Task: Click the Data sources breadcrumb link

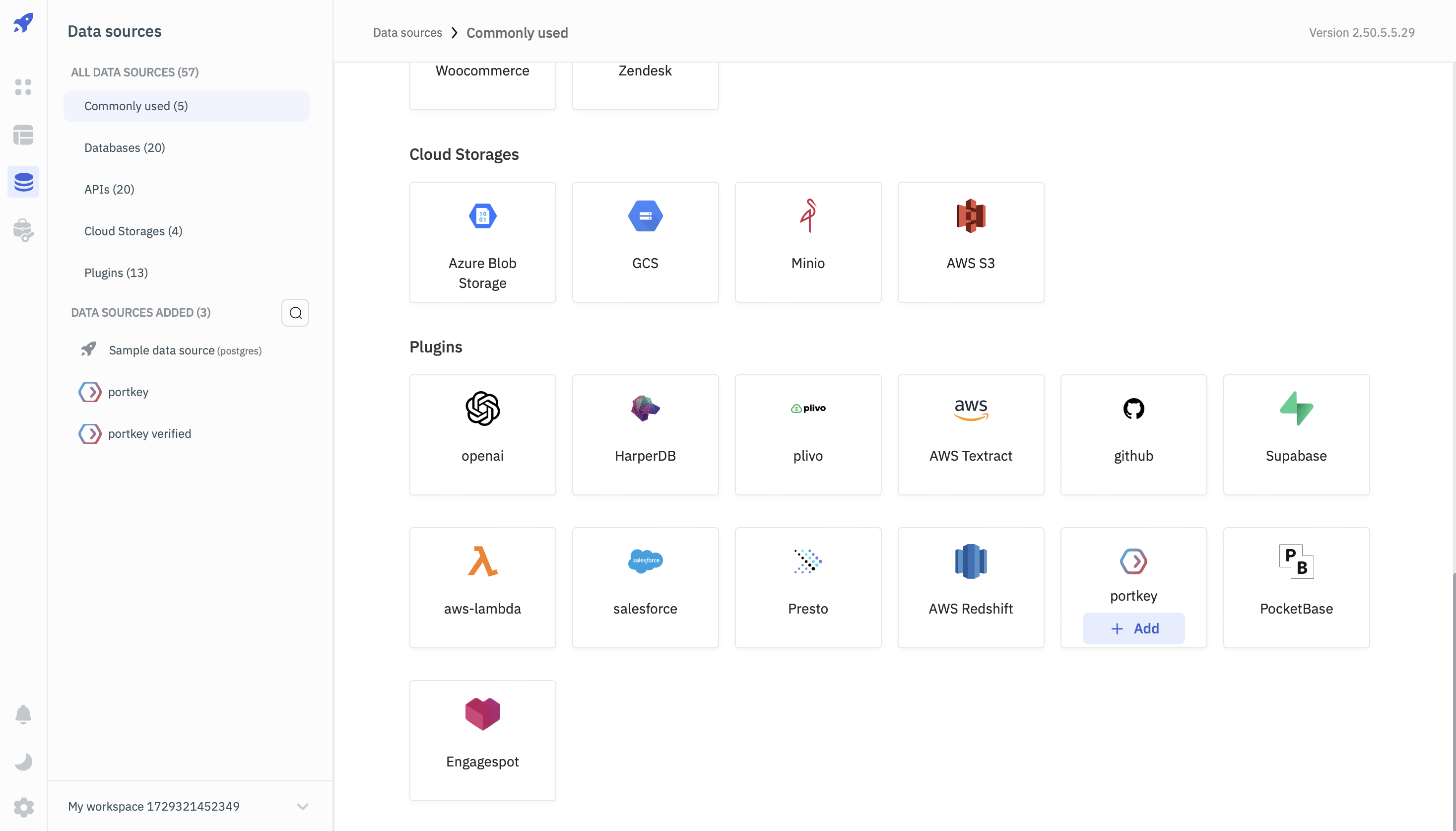Action: 407,33
